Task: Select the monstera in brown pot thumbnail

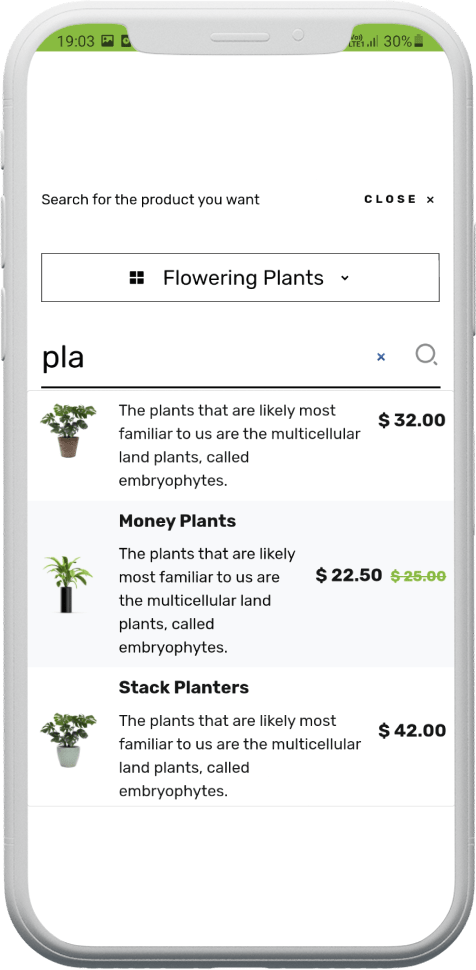Action: pyautogui.click(x=68, y=430)
